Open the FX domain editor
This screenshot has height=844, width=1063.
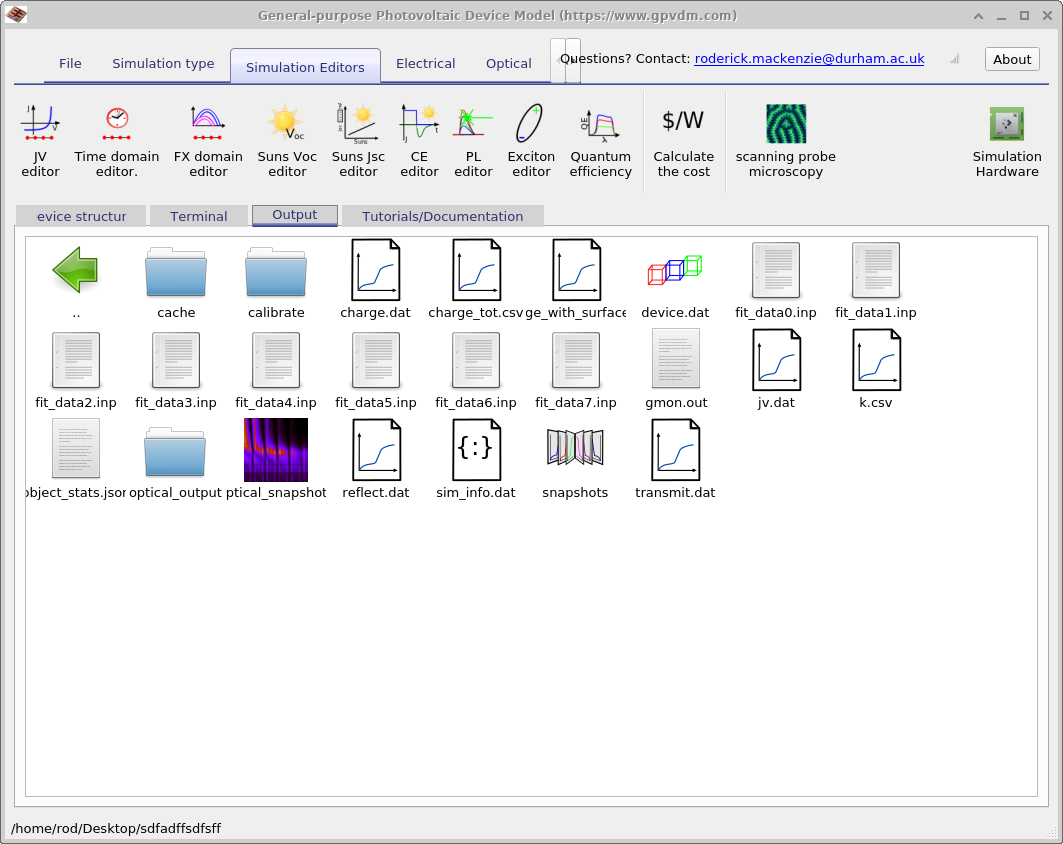point(208,140)
